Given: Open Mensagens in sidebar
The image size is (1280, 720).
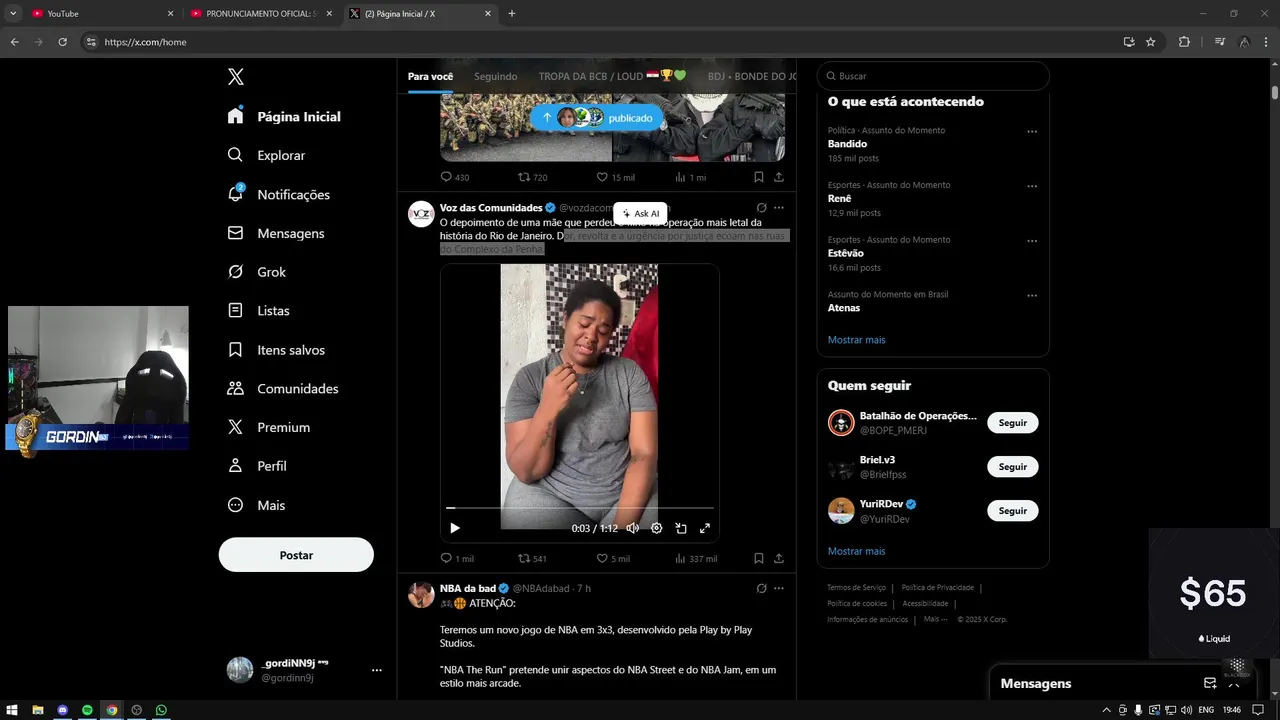Looking at the screenshot, I should 275,233.
